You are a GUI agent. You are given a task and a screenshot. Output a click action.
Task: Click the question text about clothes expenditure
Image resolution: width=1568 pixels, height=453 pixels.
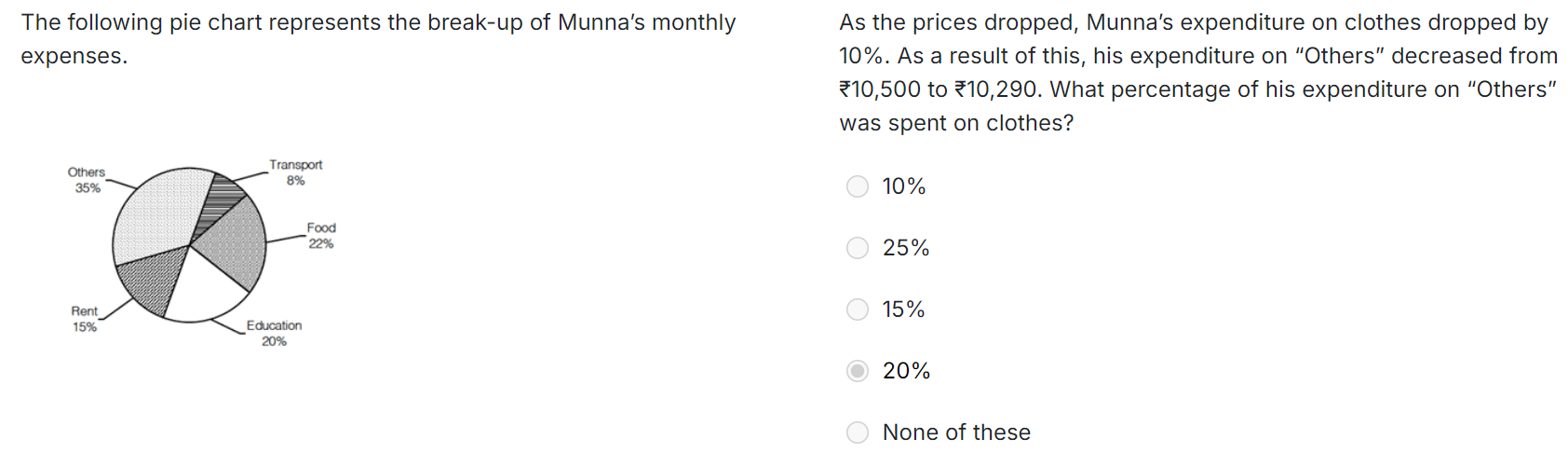pyautogui.click(x=1198, y=73)
